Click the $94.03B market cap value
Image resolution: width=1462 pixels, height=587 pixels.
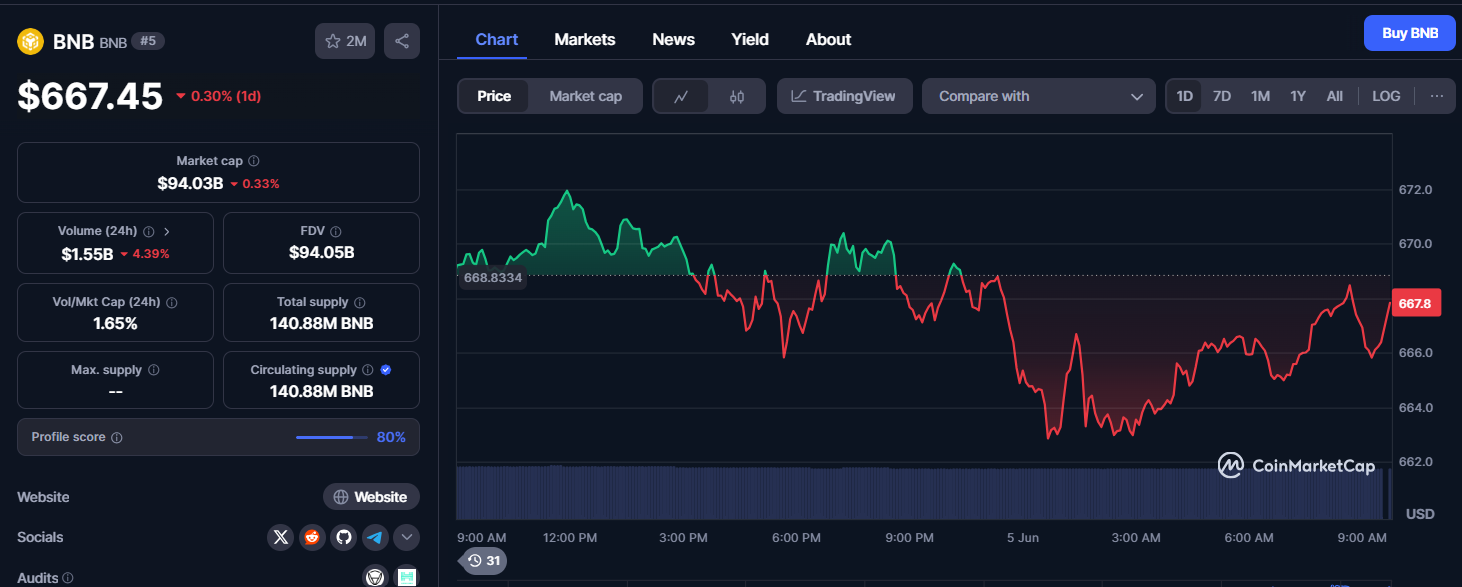pos(190,183)
